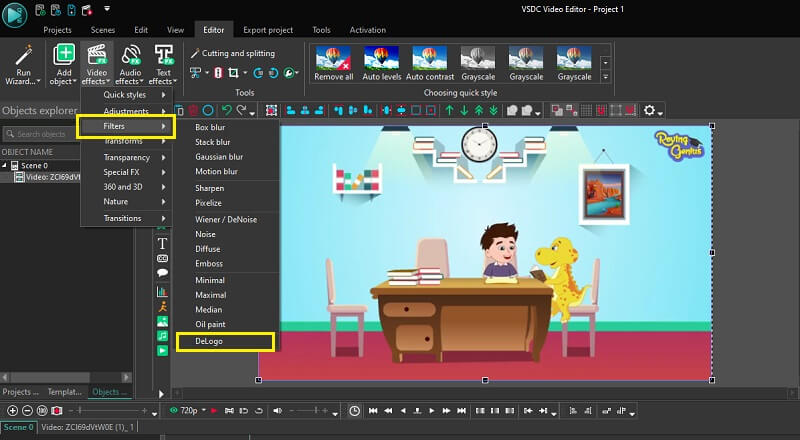Open the Scene 0 timeline tab
Image resolution: width=800 pixels, height=440 pixels.
18,428
